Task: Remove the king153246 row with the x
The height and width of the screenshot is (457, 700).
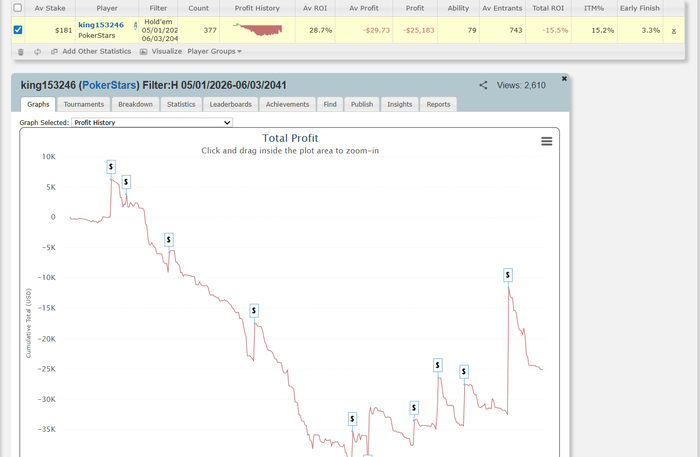Action: pos(674,31)
